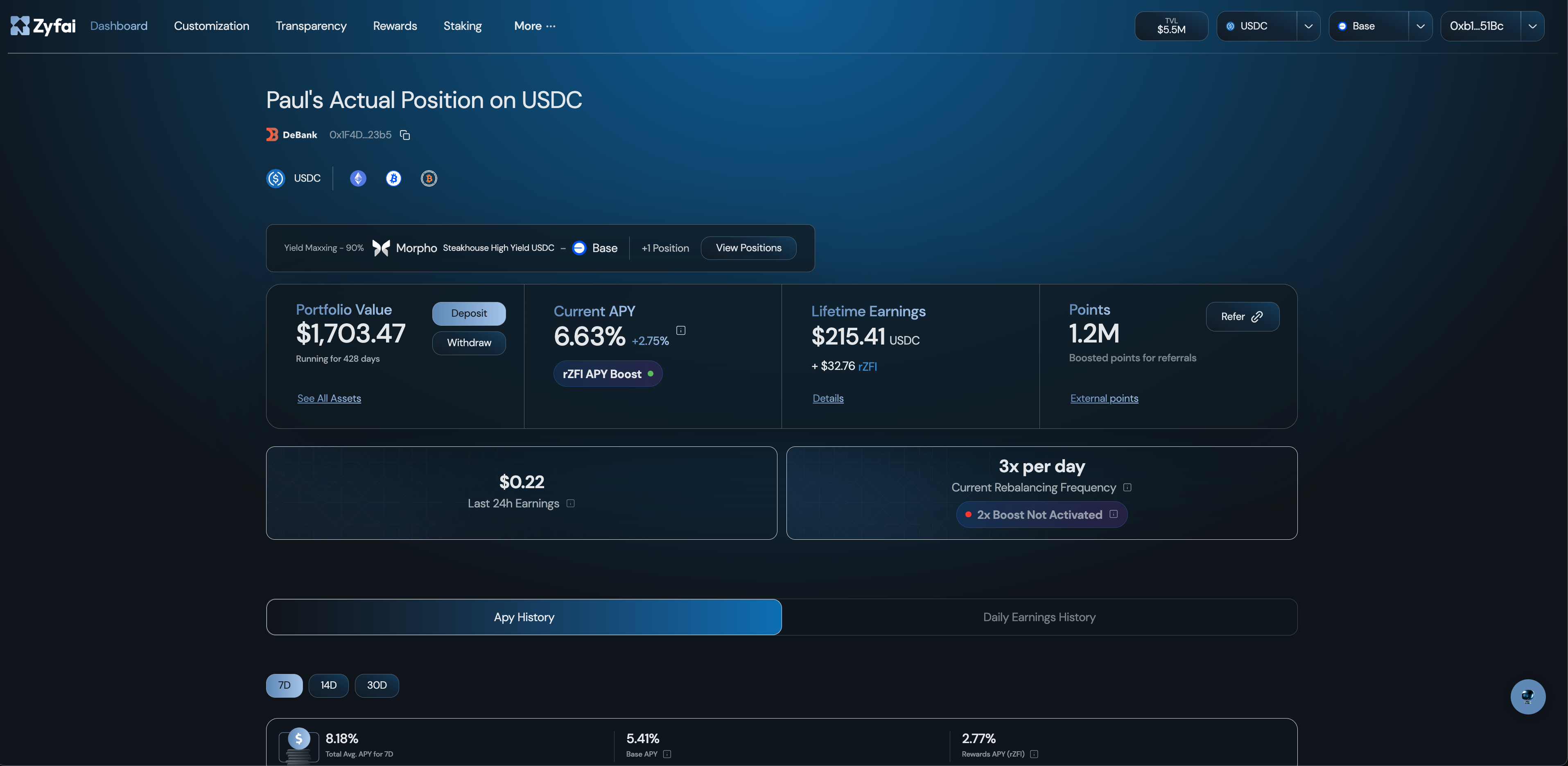Open the Staking page
Screen dimensions: 1568x766
[463, 26]
